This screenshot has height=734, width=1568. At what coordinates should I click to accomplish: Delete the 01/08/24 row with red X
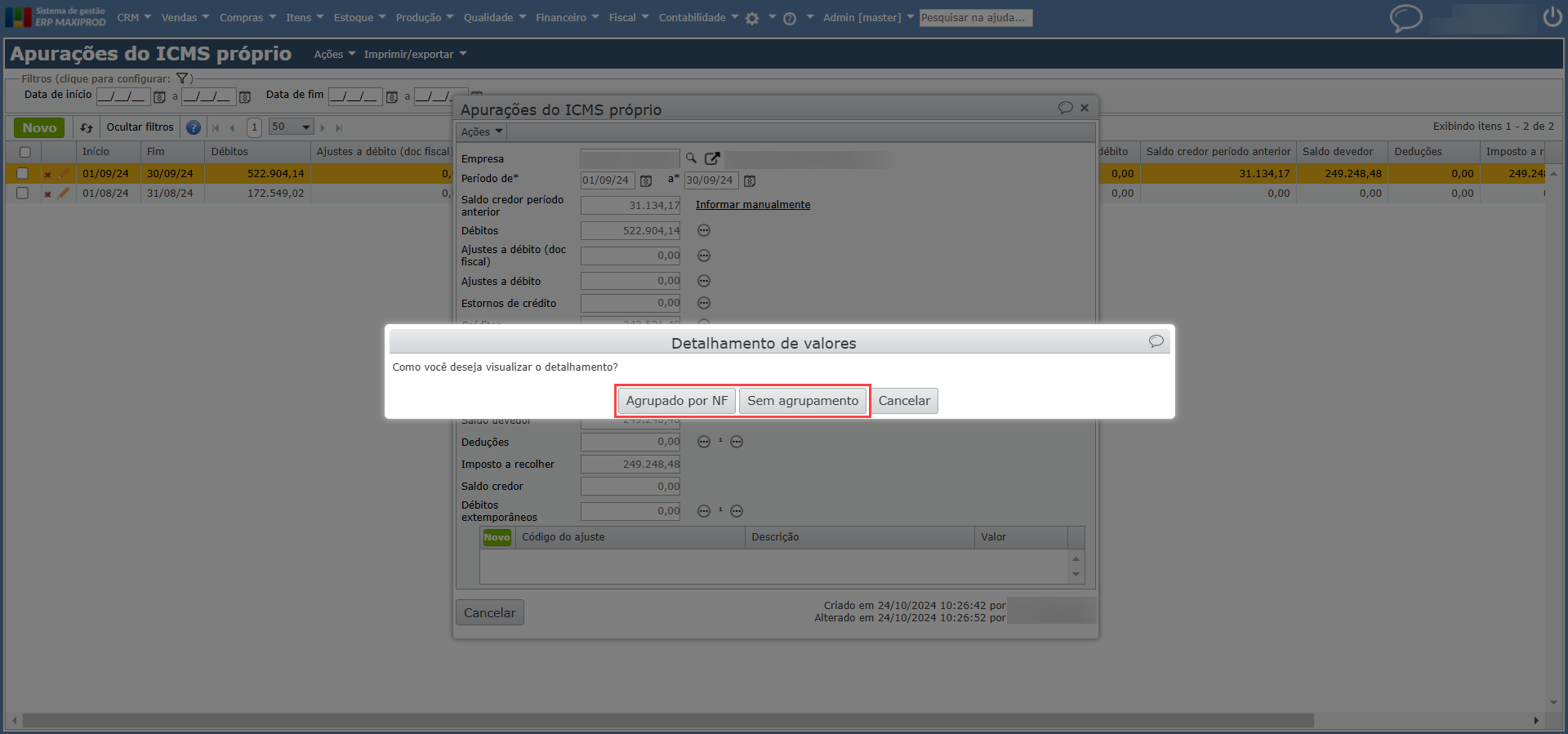click(47, 194)
